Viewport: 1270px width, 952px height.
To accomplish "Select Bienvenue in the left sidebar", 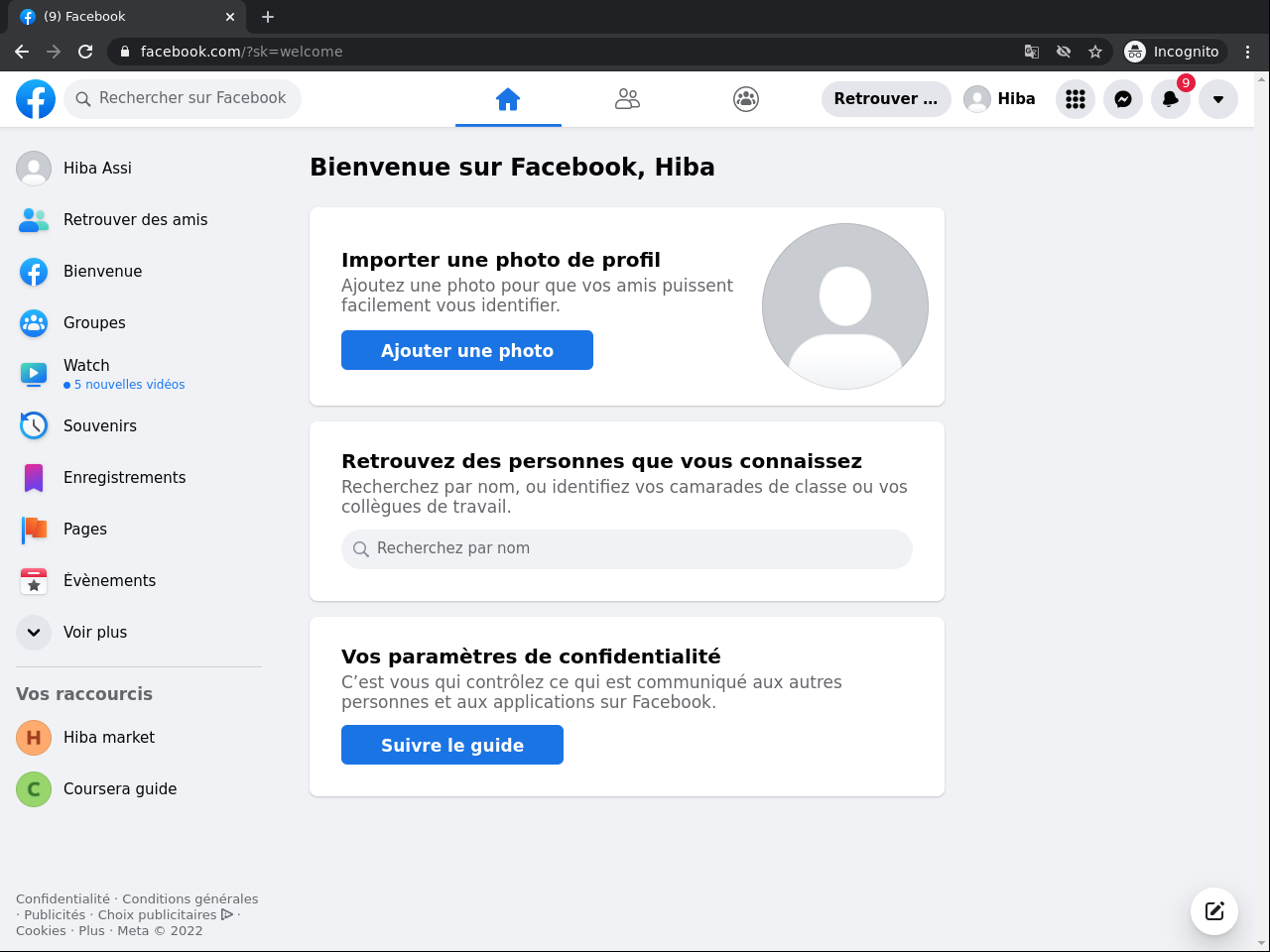I will point(139,272).
